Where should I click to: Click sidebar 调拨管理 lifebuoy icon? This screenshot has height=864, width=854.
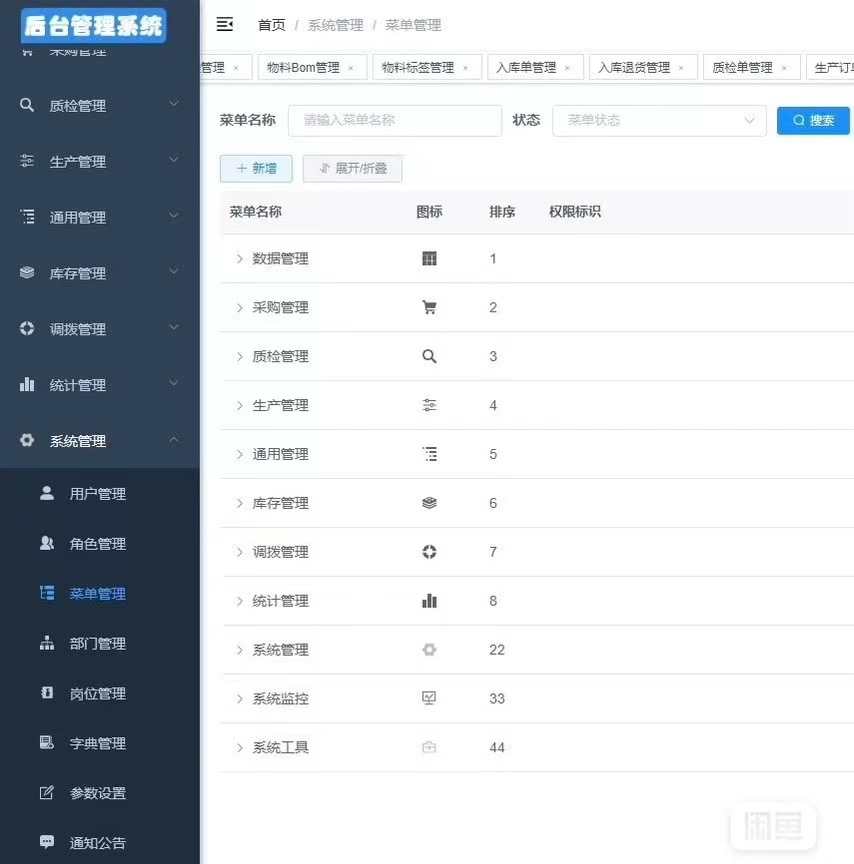pyautogui.click(x=26, y=328)
